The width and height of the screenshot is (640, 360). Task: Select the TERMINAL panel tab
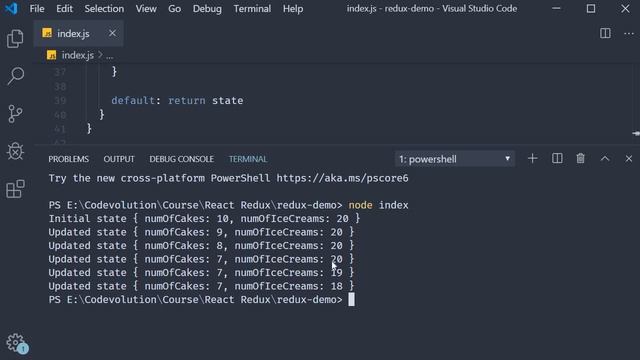click(x=248, y=159)
